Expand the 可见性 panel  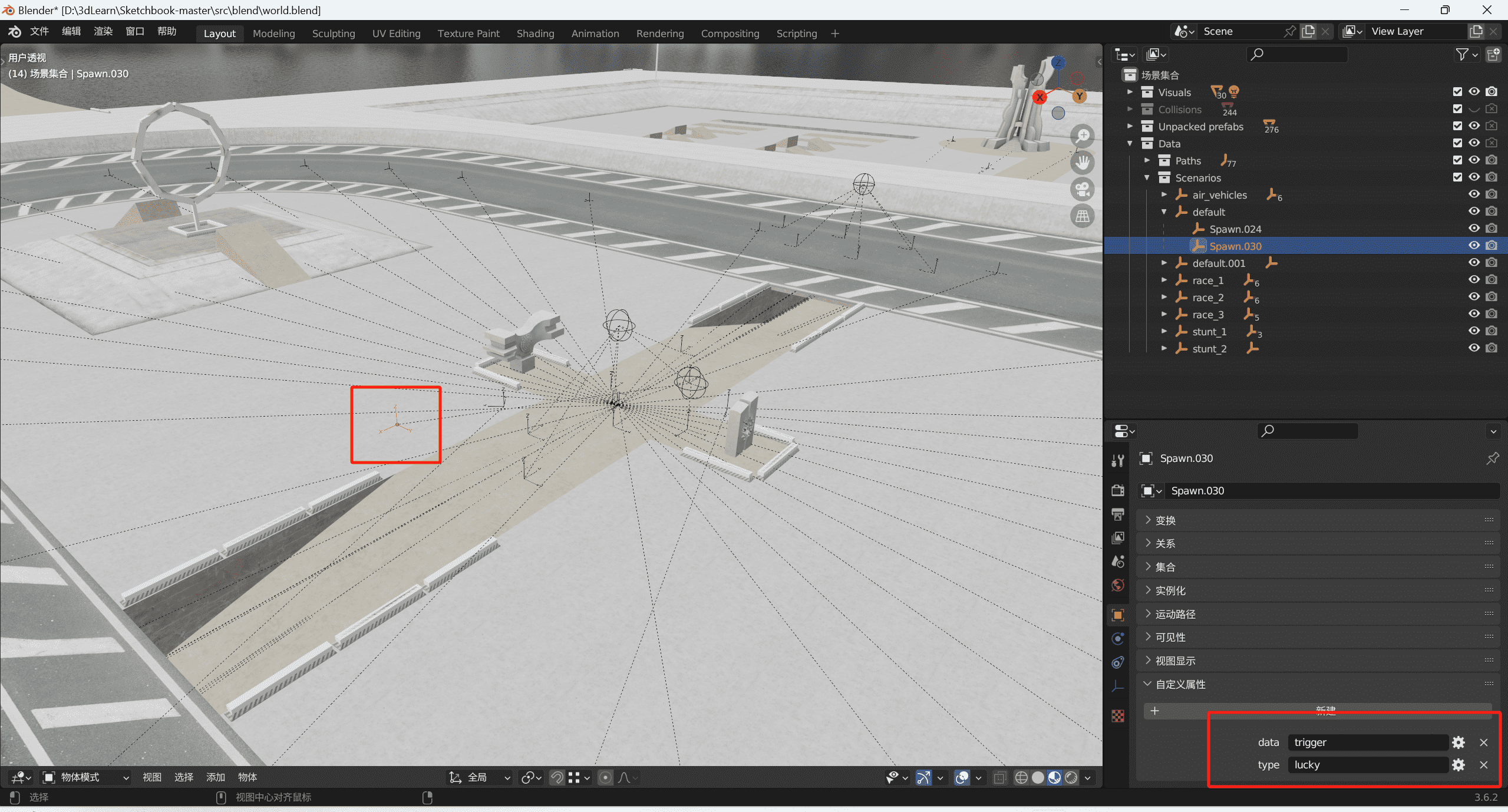(1318, 638)
